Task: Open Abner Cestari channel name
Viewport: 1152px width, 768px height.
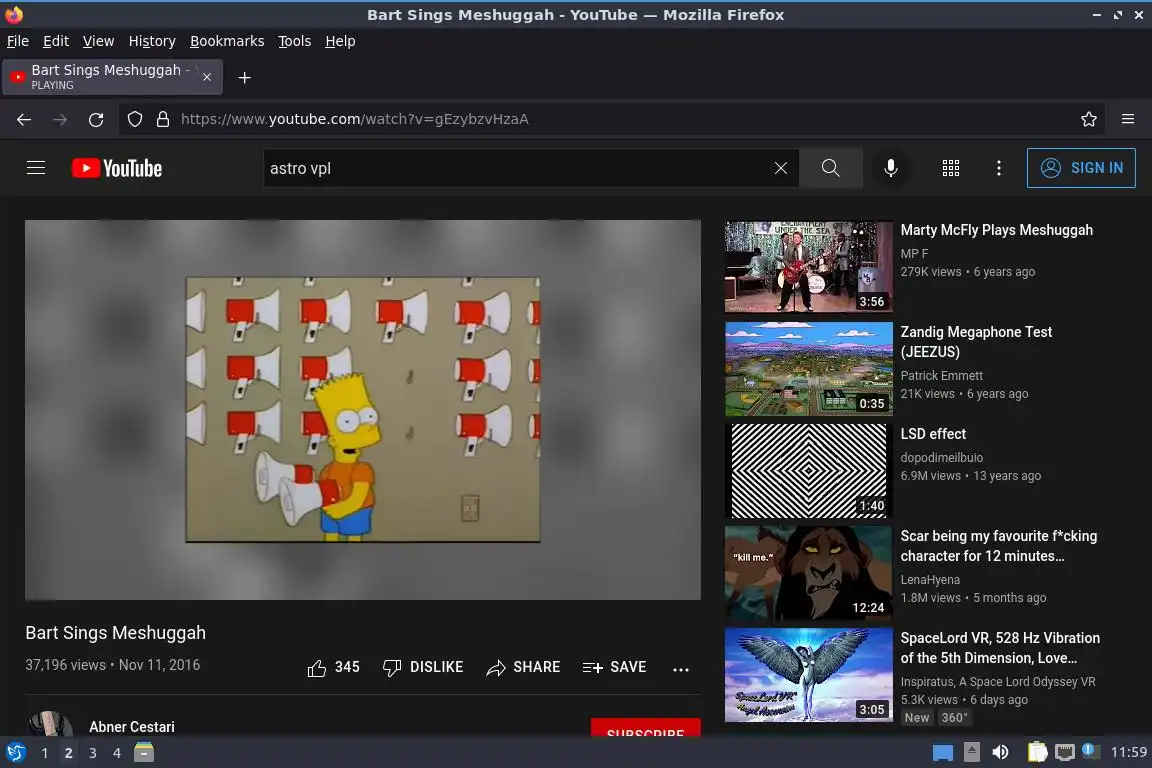Action: tap(132, 726)
